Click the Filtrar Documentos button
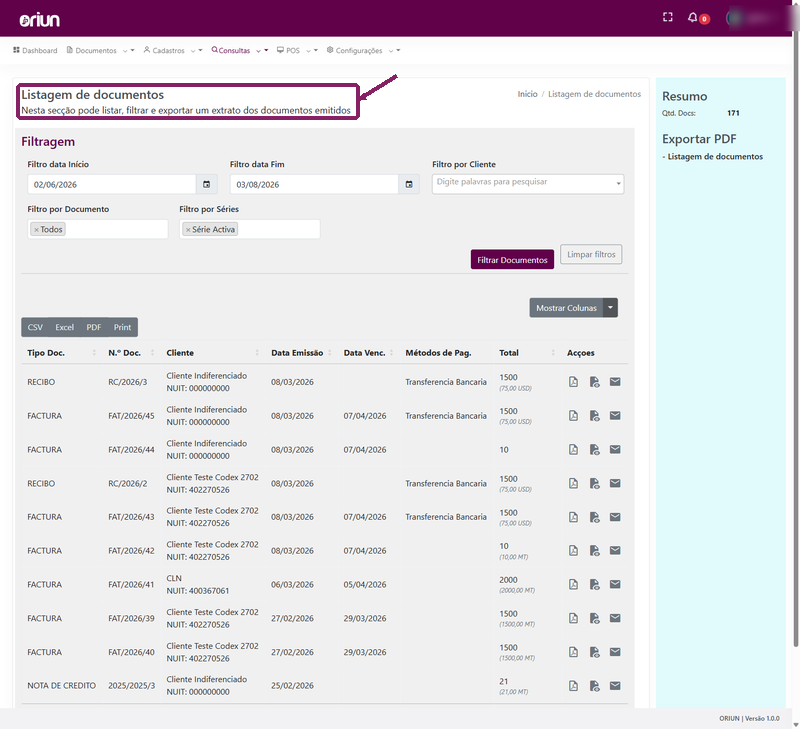 point(512,260)
